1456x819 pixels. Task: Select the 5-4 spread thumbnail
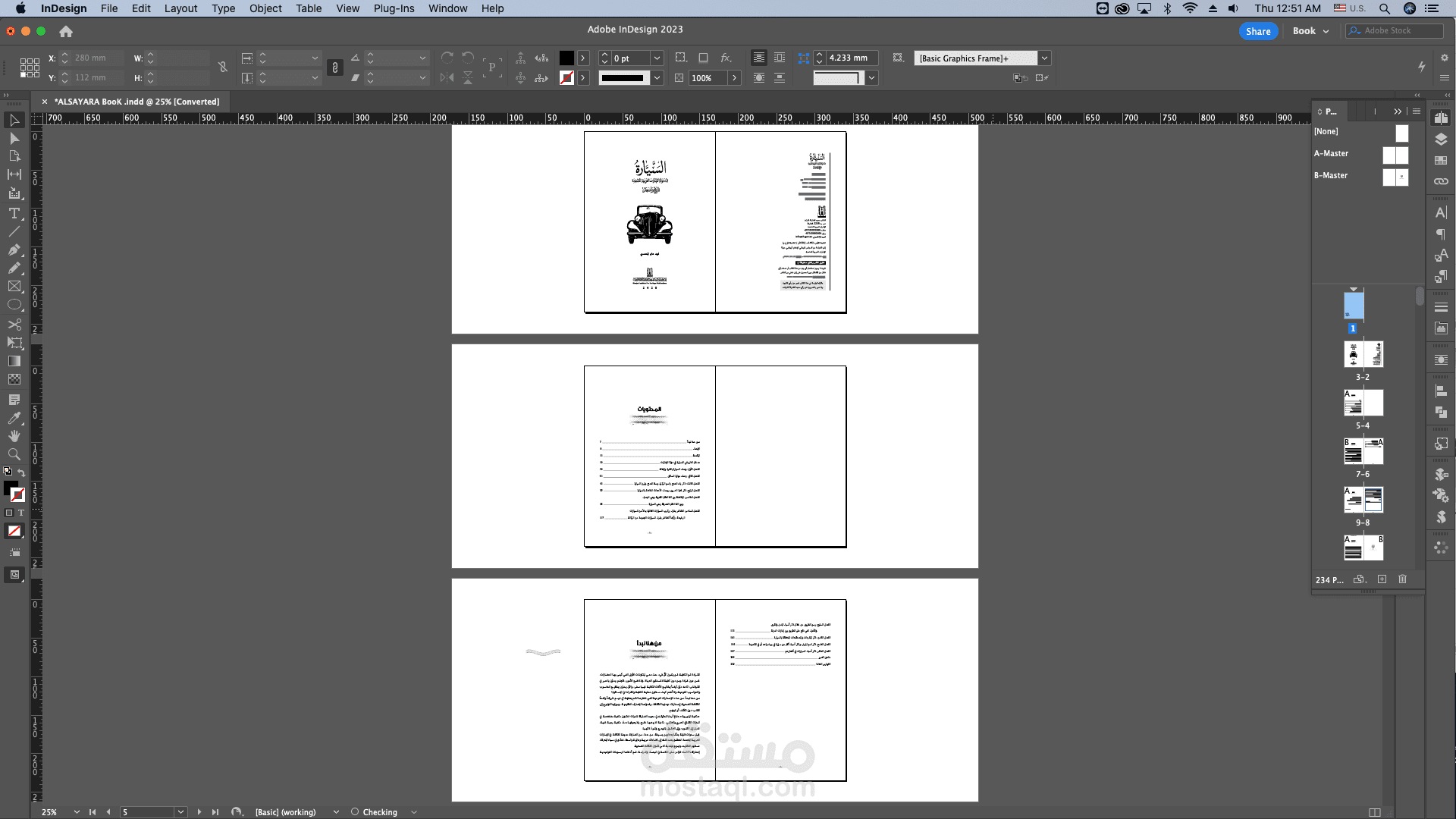1363,403
